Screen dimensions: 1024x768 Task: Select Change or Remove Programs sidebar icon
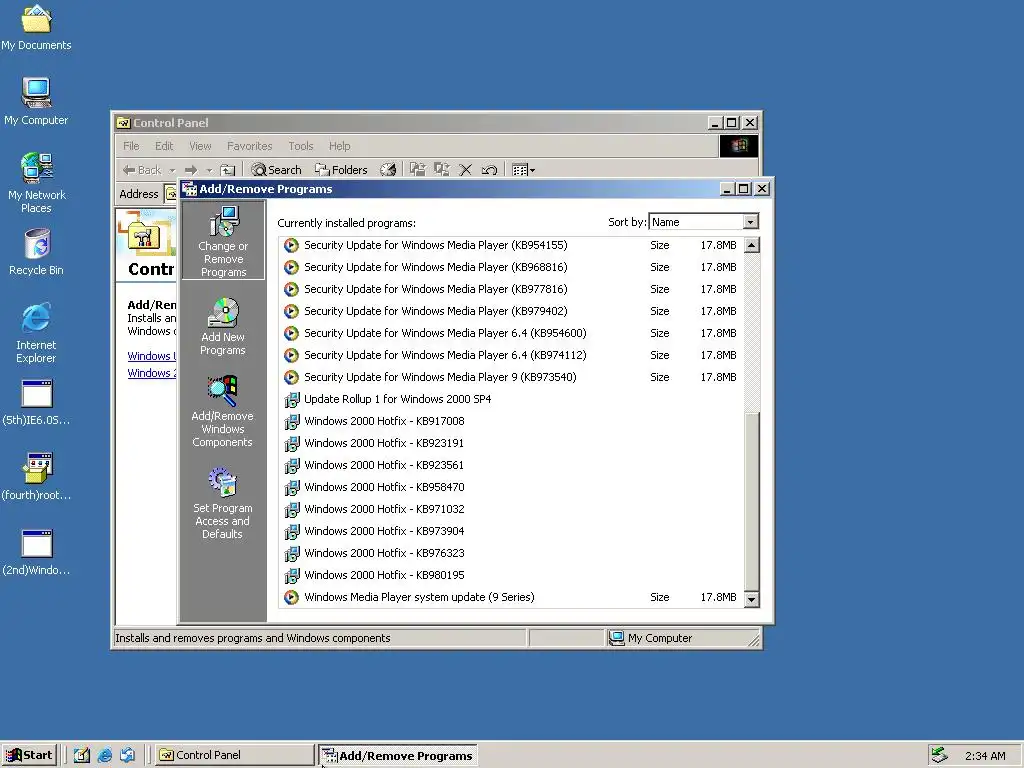(x=223, y=240)
